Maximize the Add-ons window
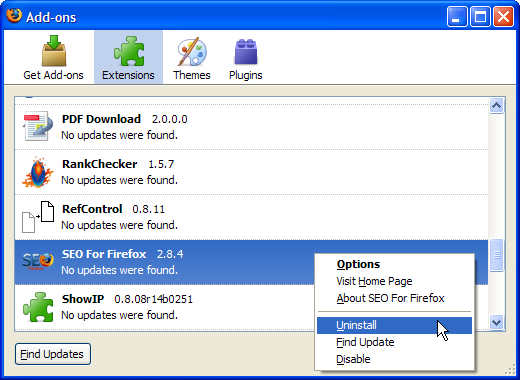The width and height of the screenshot is (520, 380). [480, 17]
